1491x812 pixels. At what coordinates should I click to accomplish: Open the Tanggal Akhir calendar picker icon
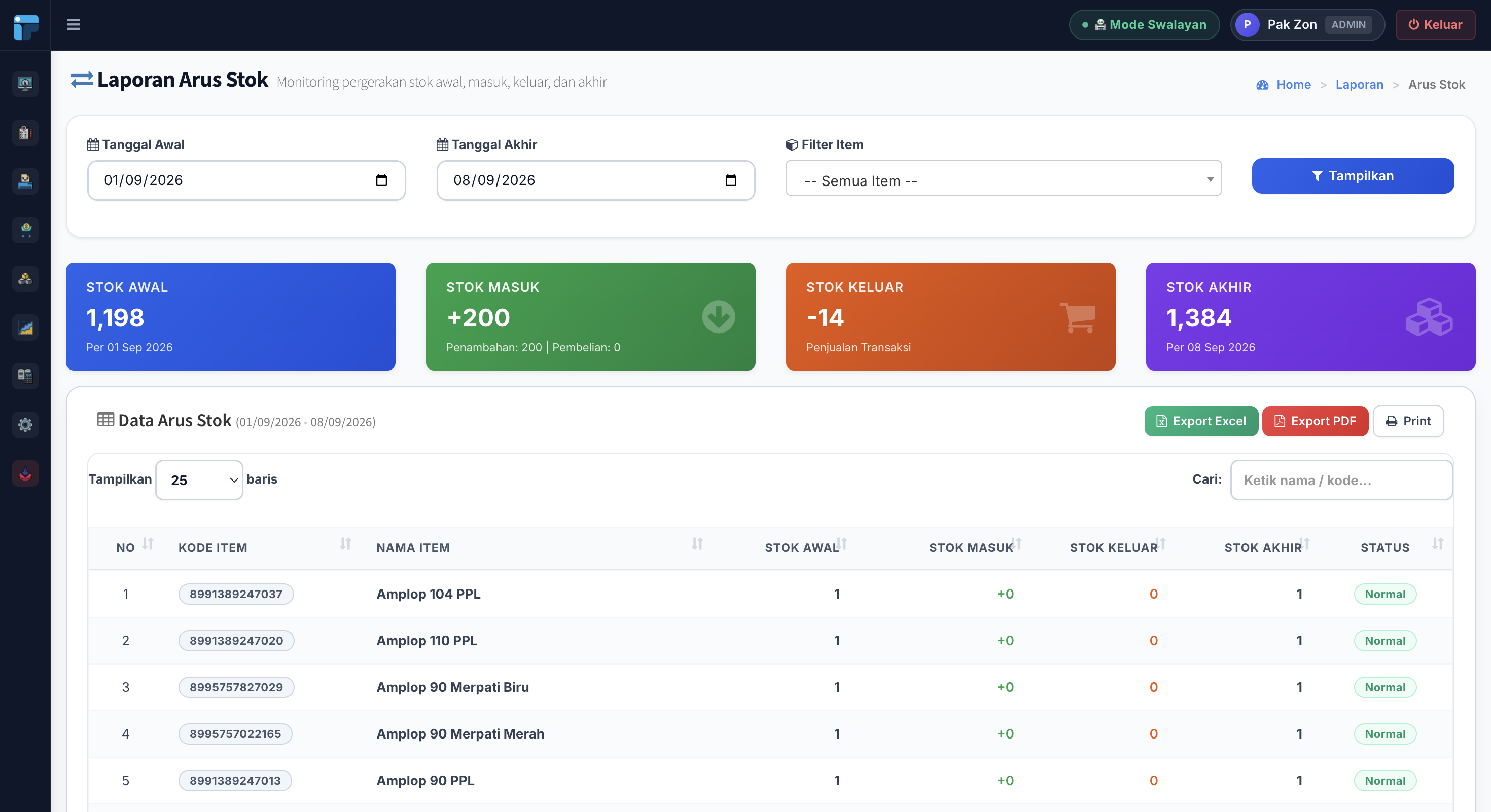click(x=731, y=180)
